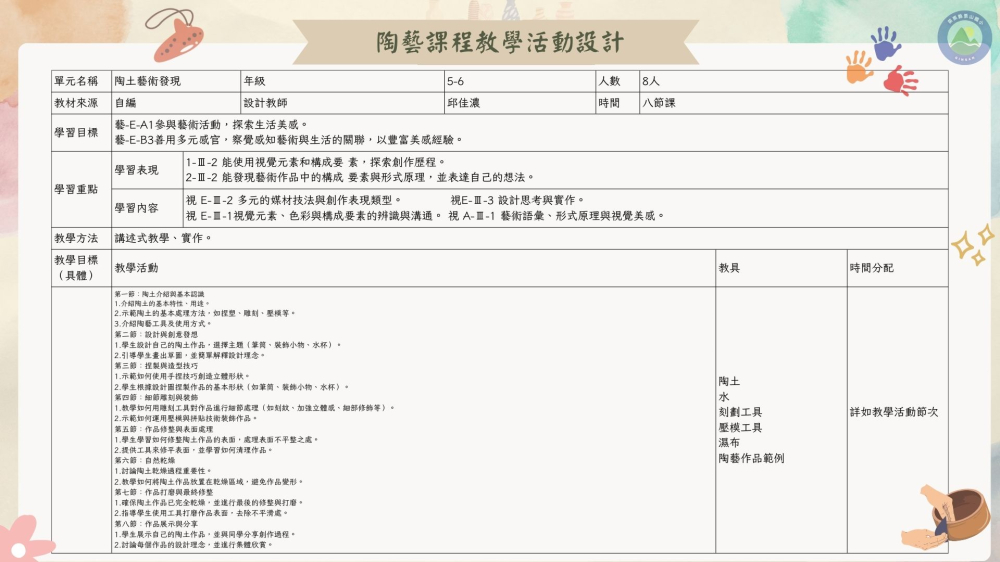Click the '學習目標' label cell
Screen dimensions: 1000x562
pos(81,133)
